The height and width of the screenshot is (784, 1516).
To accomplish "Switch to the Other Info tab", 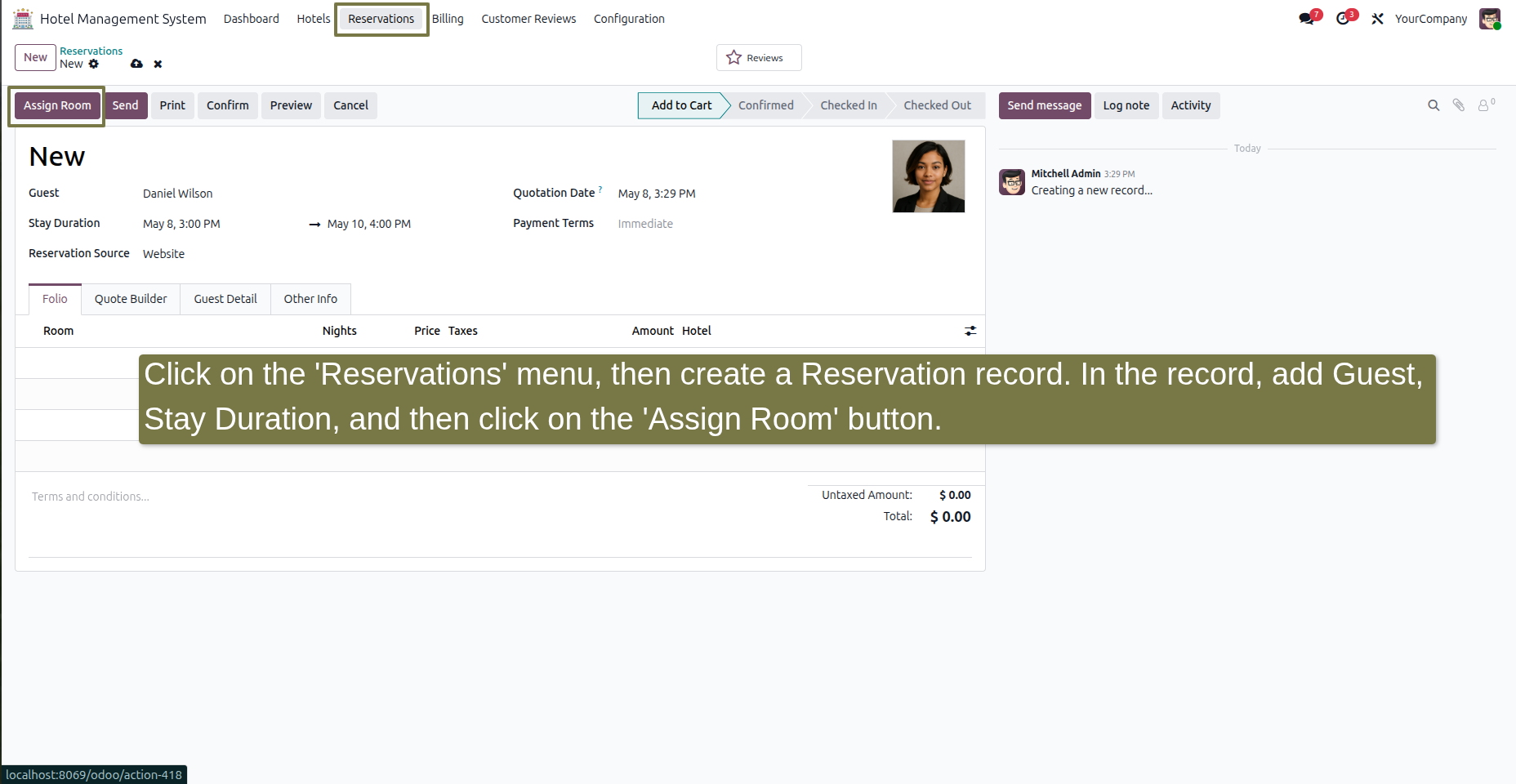I will pyautogui.click(x=310, y=299).
